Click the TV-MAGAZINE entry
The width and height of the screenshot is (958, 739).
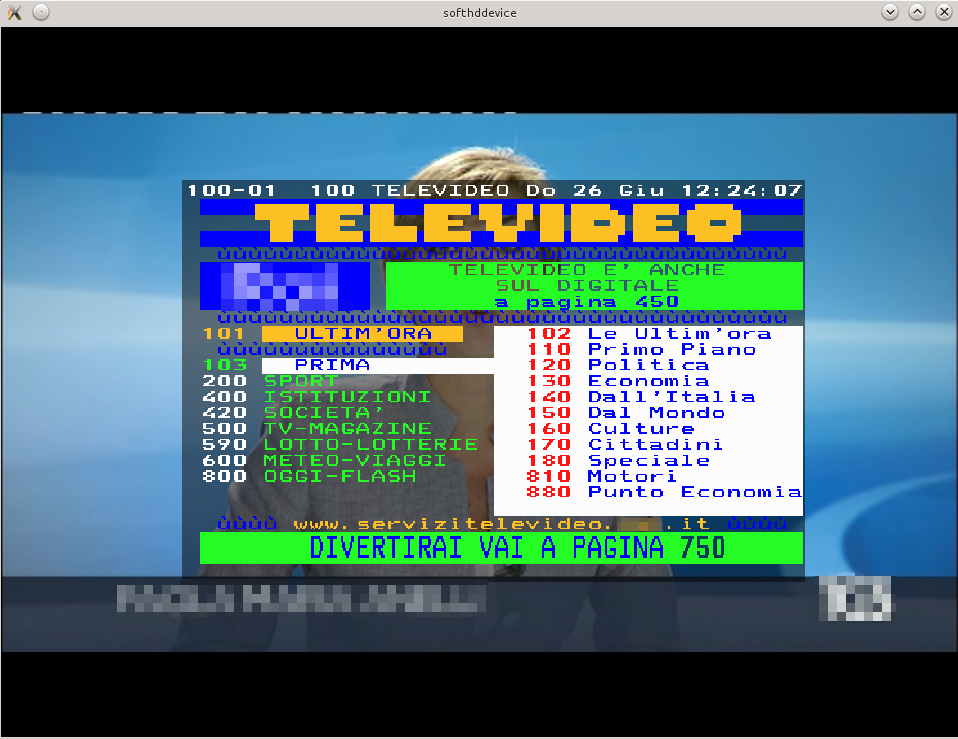coord(348,429)
